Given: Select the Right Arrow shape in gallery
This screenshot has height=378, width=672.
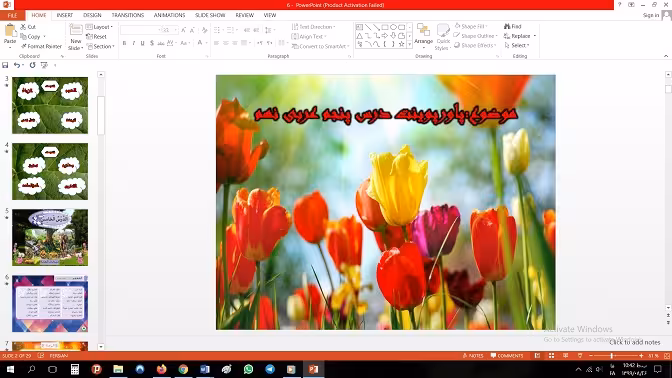Looking at the screenshot, I should tap(385, 36).
